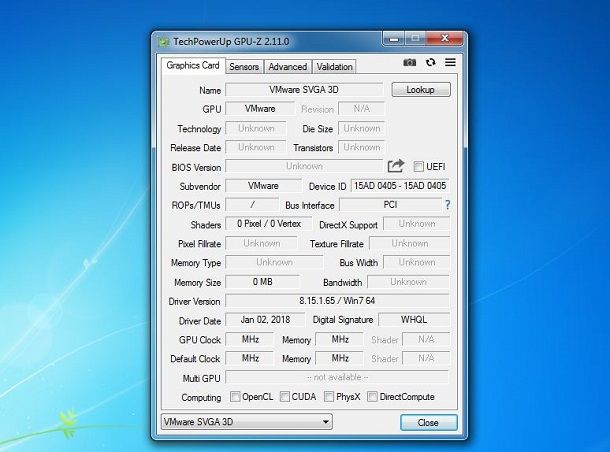Click the Lookup button
This screenshot has width=610, height=452.
(421, 89)
